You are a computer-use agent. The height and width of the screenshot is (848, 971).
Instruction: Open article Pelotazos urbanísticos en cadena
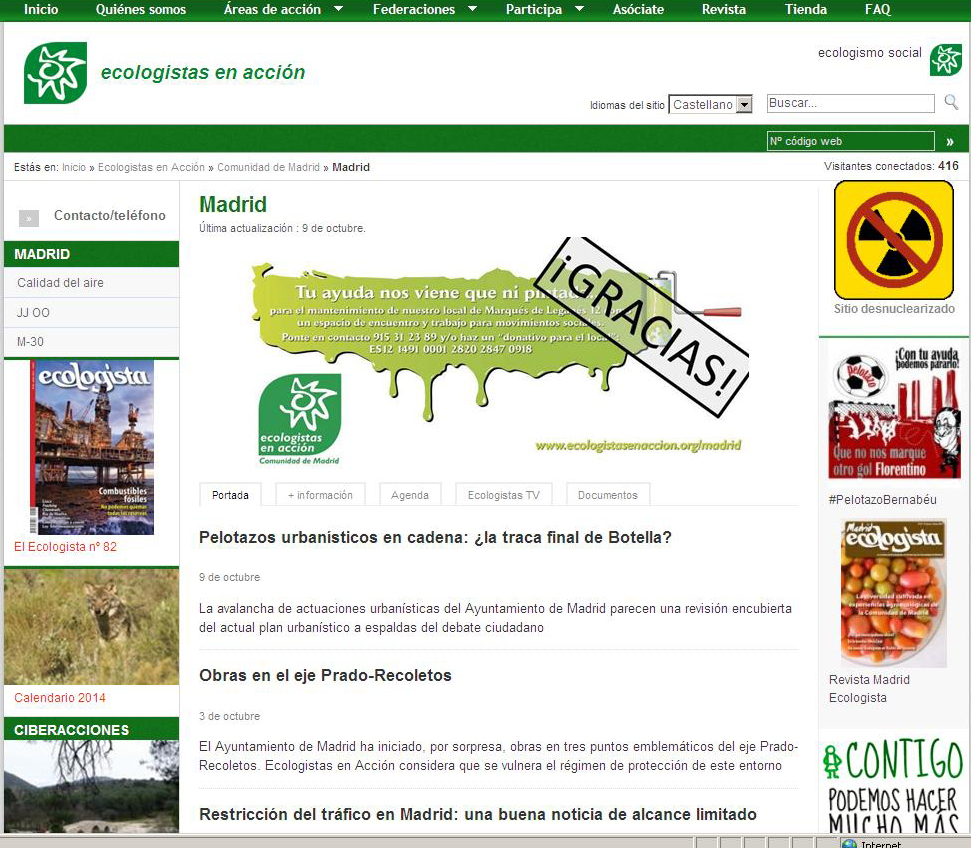435,537
